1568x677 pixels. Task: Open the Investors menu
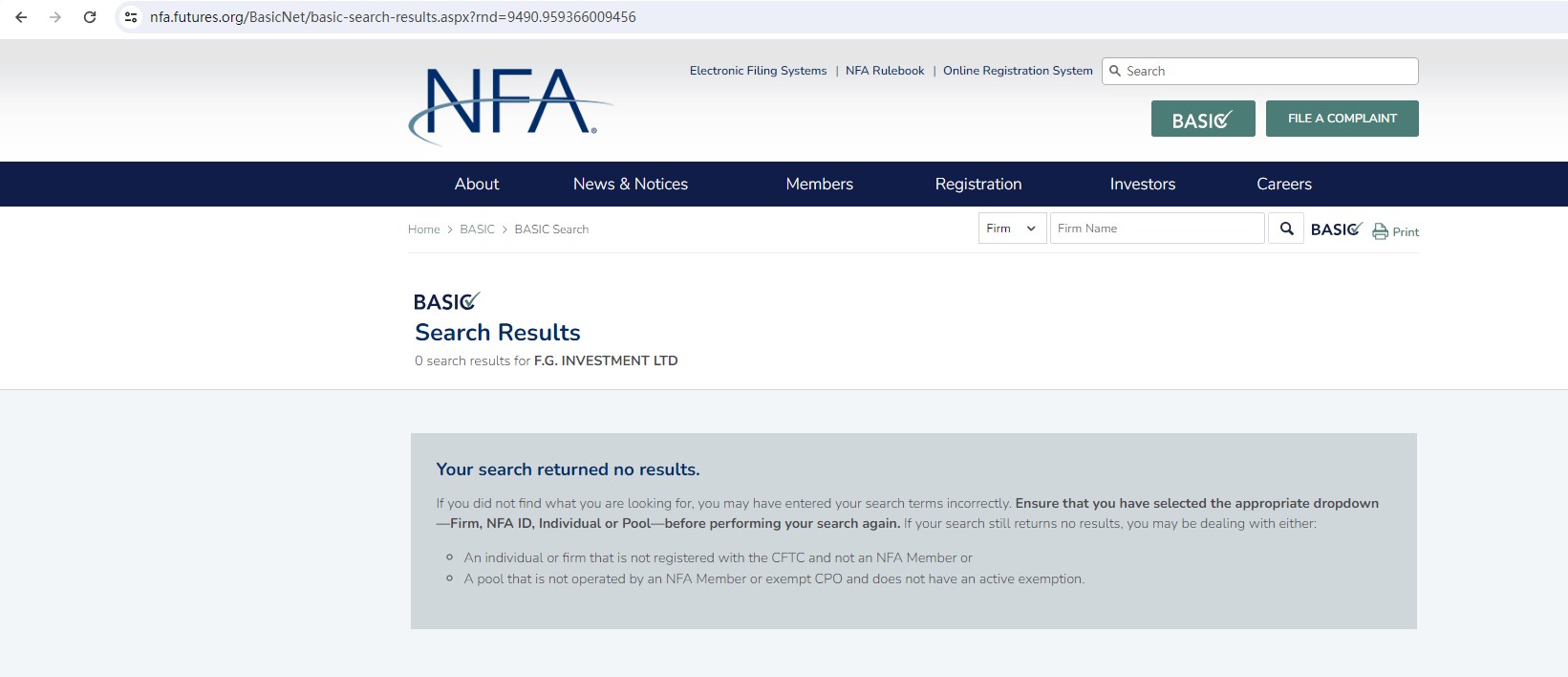[1142, 184]
